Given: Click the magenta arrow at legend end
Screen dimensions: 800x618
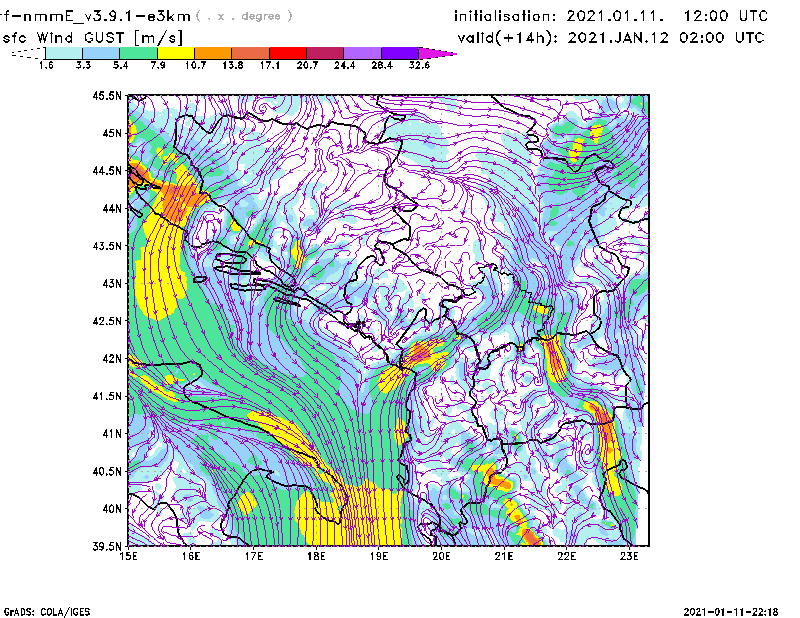Looking at the screenshot, I should (x=438, y=53).
